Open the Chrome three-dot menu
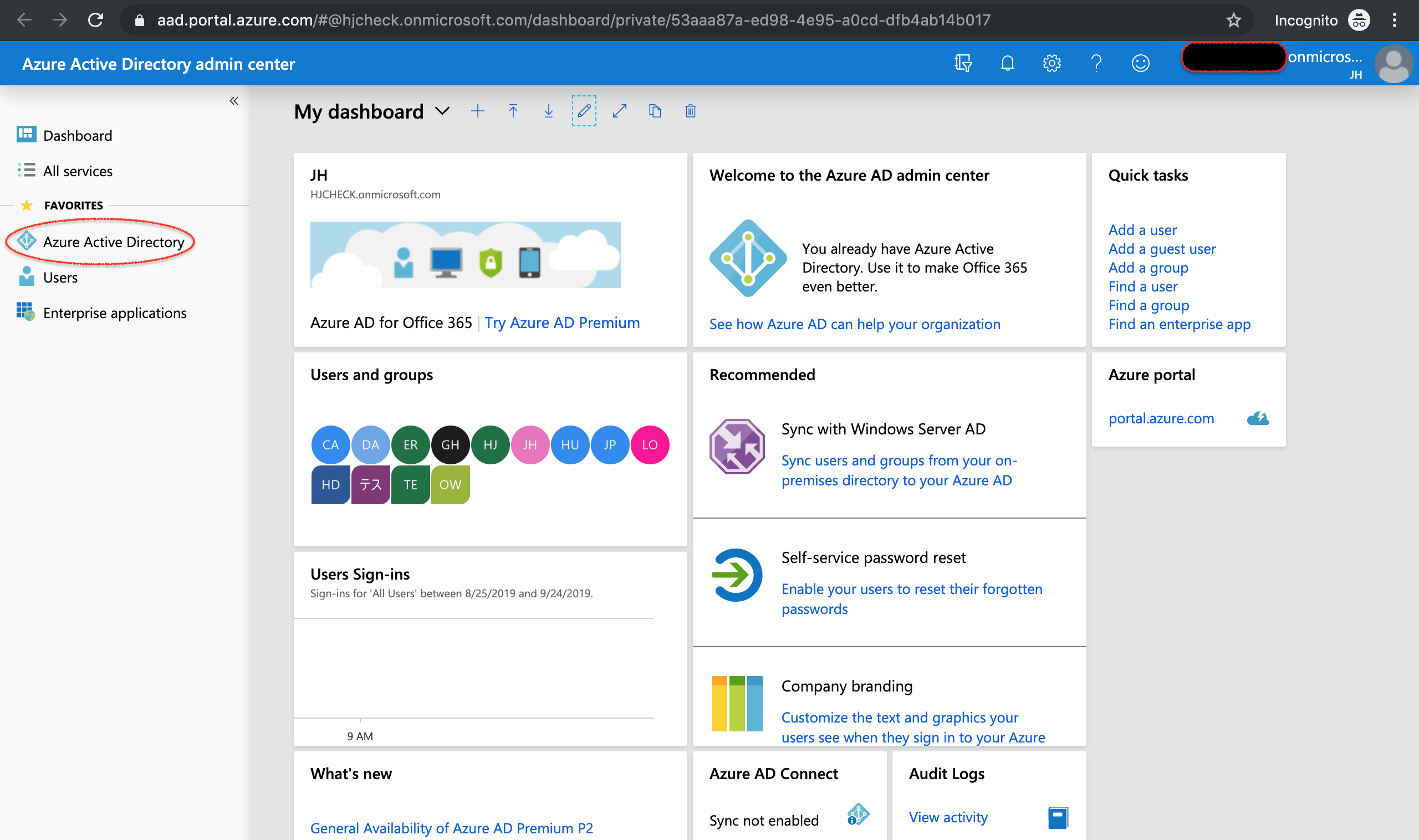Screen dimensions: 1419x840 pos(1394,21)
